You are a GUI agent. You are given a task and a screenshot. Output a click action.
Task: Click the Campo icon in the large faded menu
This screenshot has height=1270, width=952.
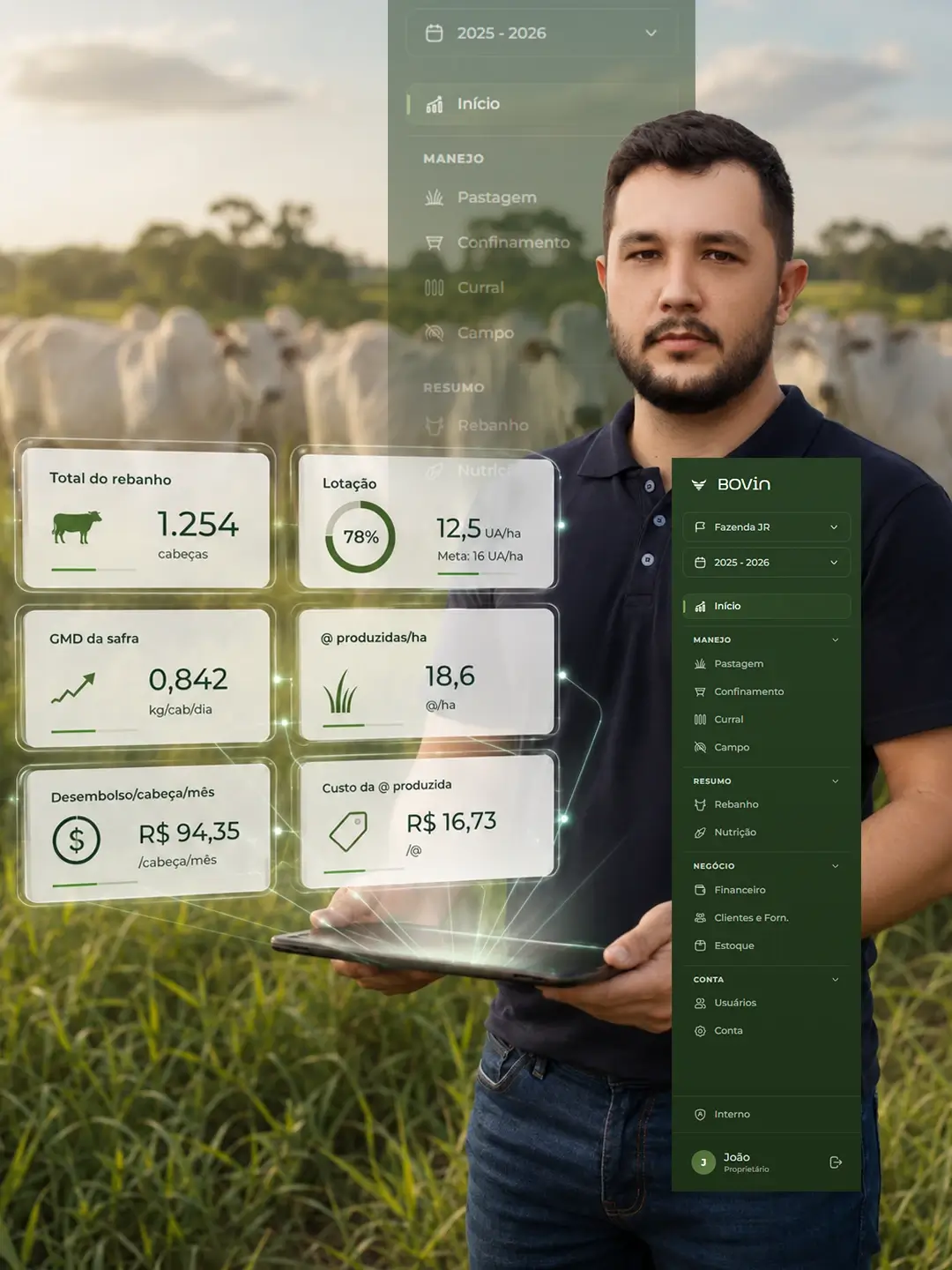434,332
